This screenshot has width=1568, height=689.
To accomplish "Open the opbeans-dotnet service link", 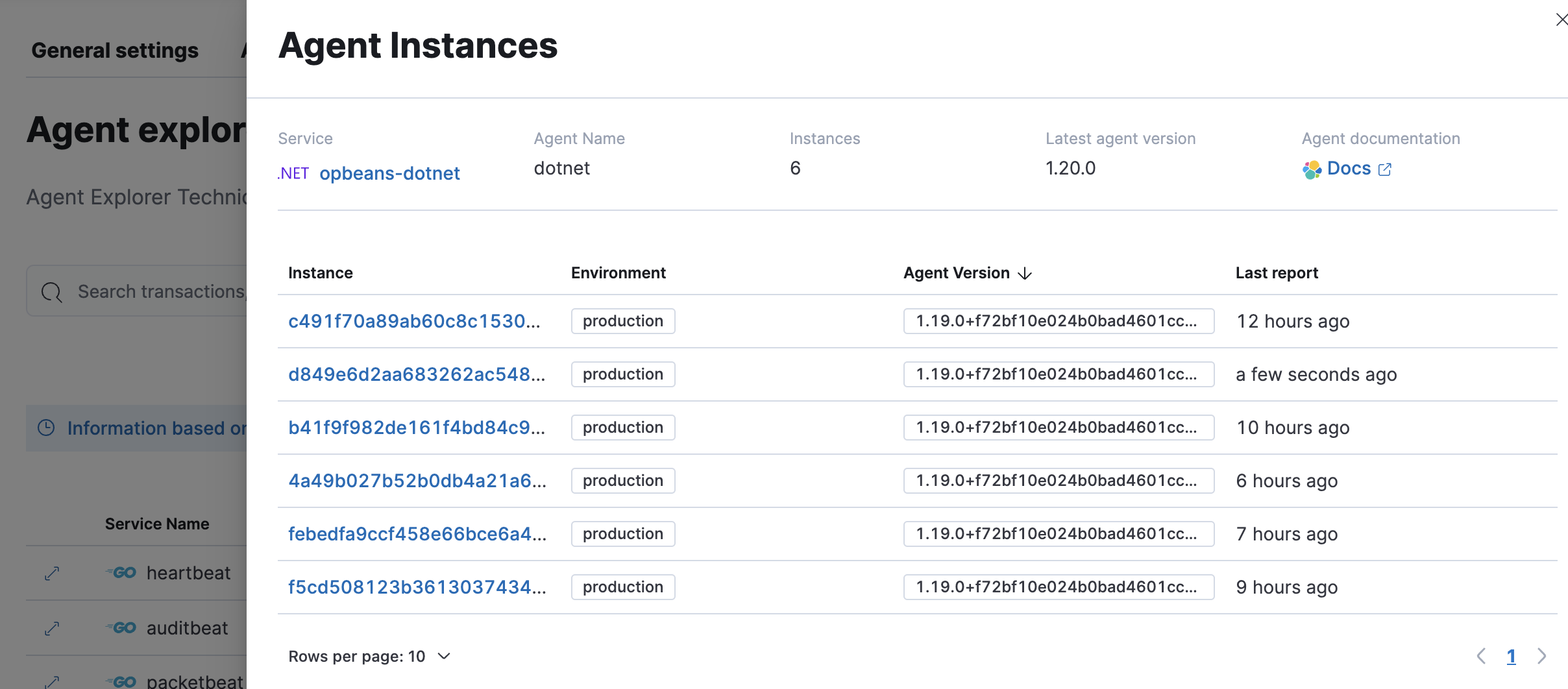I will (x=389, y=173).
